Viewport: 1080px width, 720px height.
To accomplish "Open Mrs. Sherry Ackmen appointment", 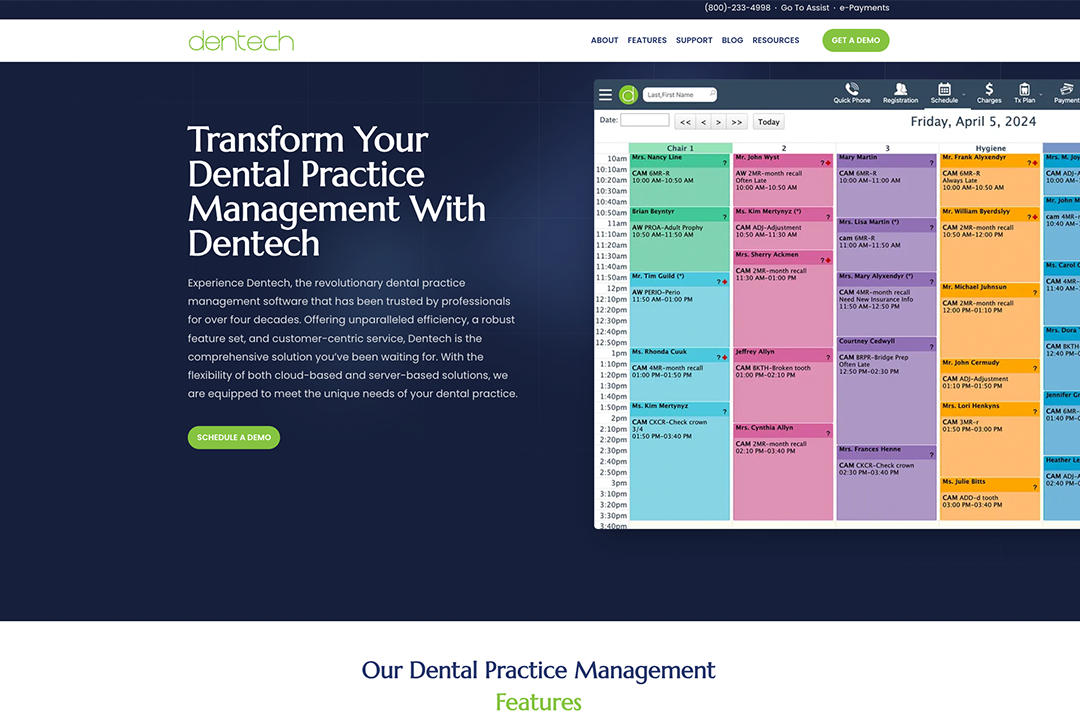I will point(783,298).
